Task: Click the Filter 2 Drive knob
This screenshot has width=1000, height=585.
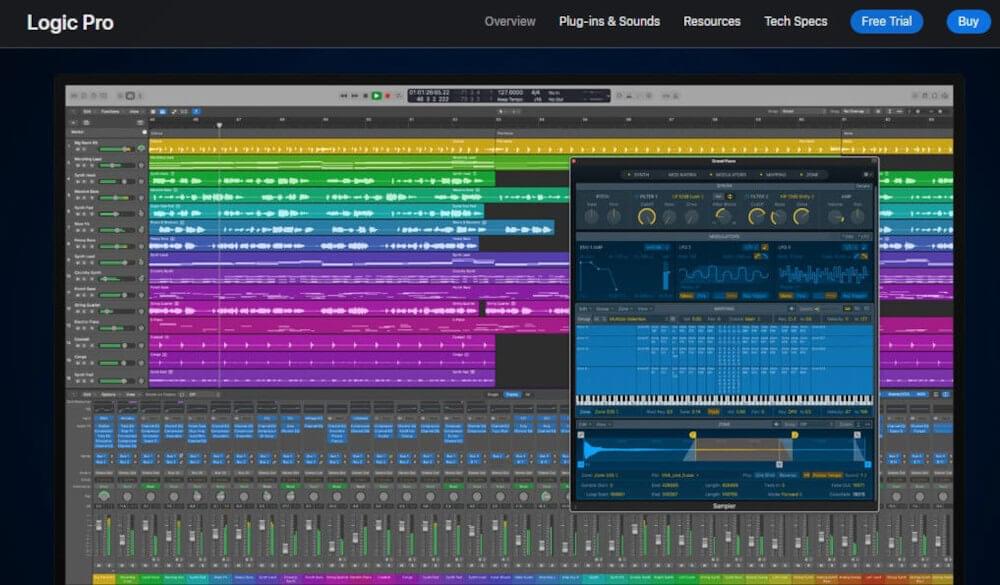Action: point(801,217)
